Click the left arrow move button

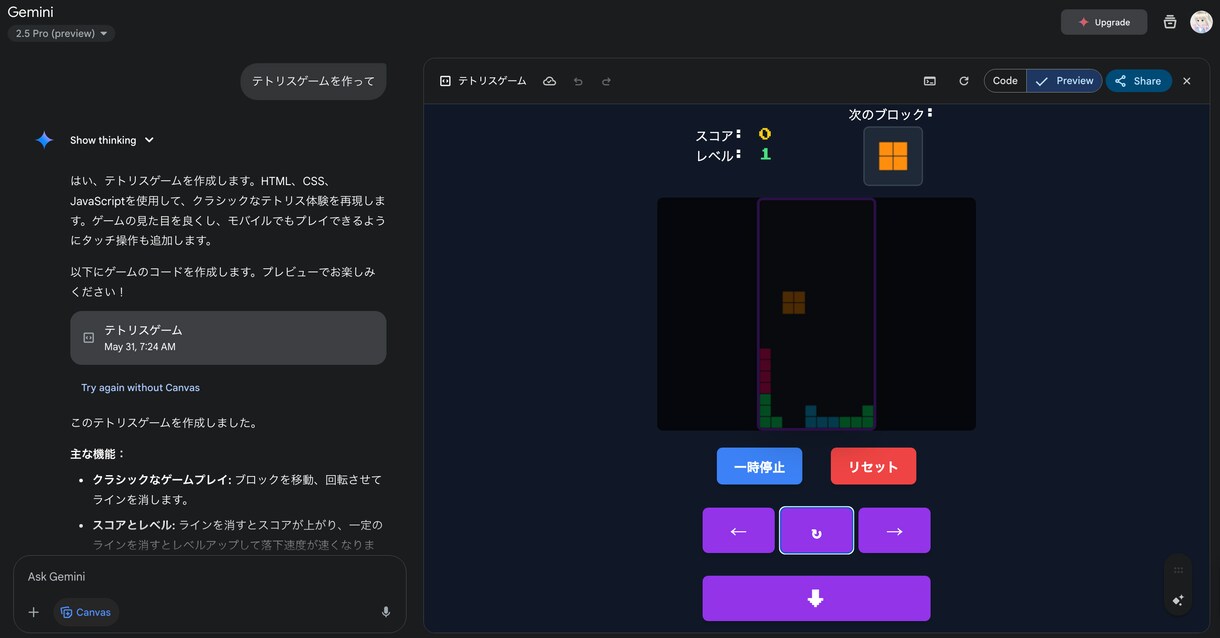pyautogui.click(x=738, y=531)
